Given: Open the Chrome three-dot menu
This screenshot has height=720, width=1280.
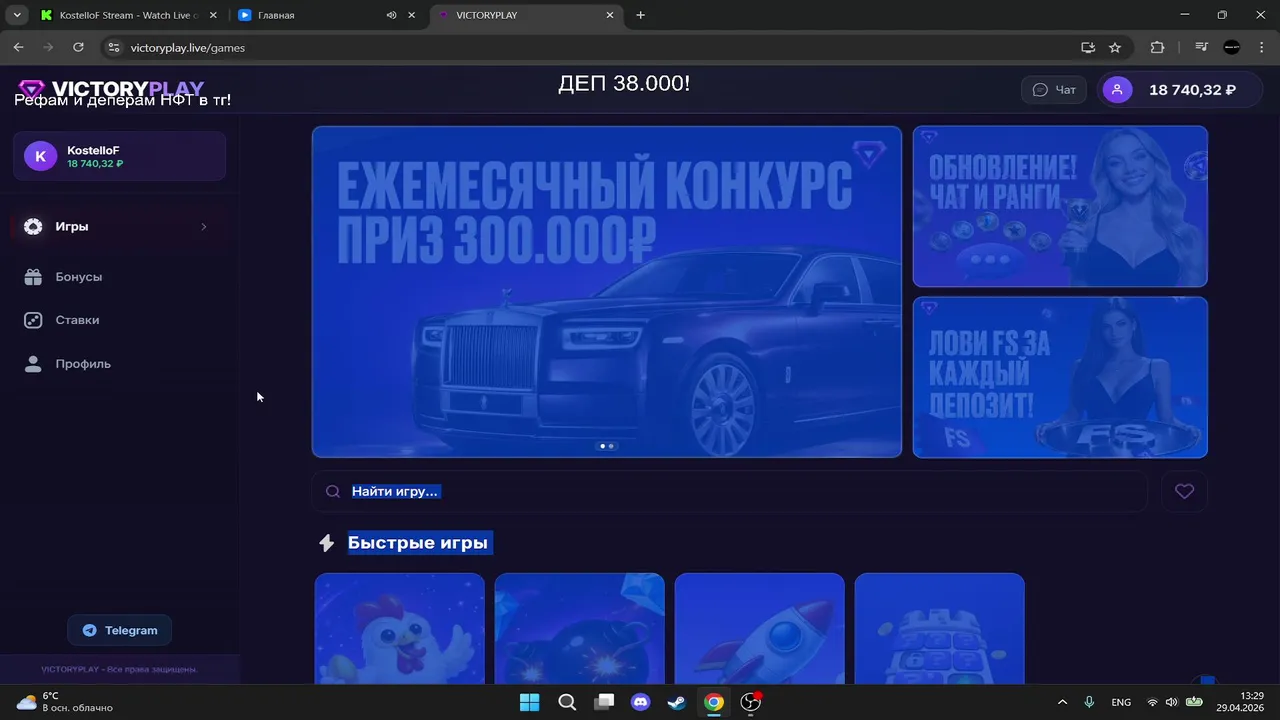Looking at the screenshot, I should (1261, 47).
